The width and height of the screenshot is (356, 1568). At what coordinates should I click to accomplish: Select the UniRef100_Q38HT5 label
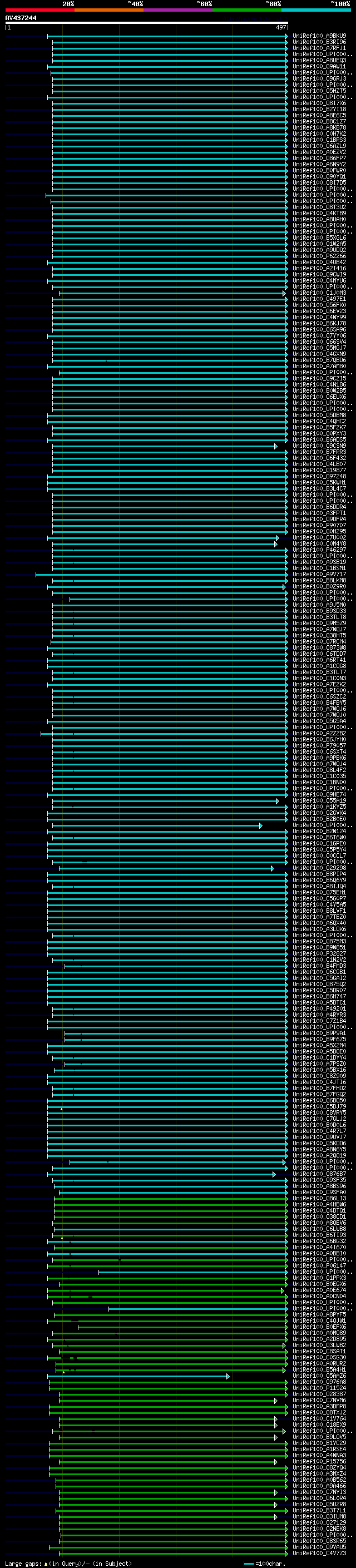(319, 635)
